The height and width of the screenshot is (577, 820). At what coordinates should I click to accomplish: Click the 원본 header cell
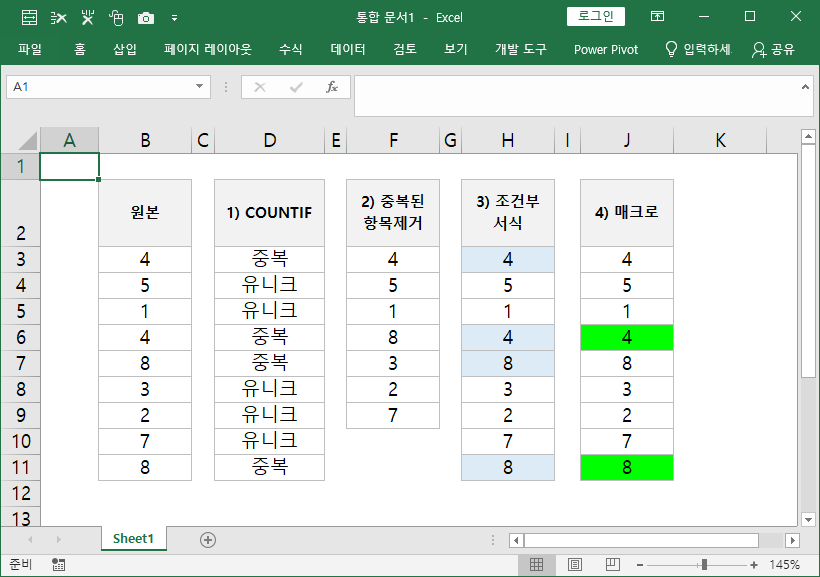(145, 213)
